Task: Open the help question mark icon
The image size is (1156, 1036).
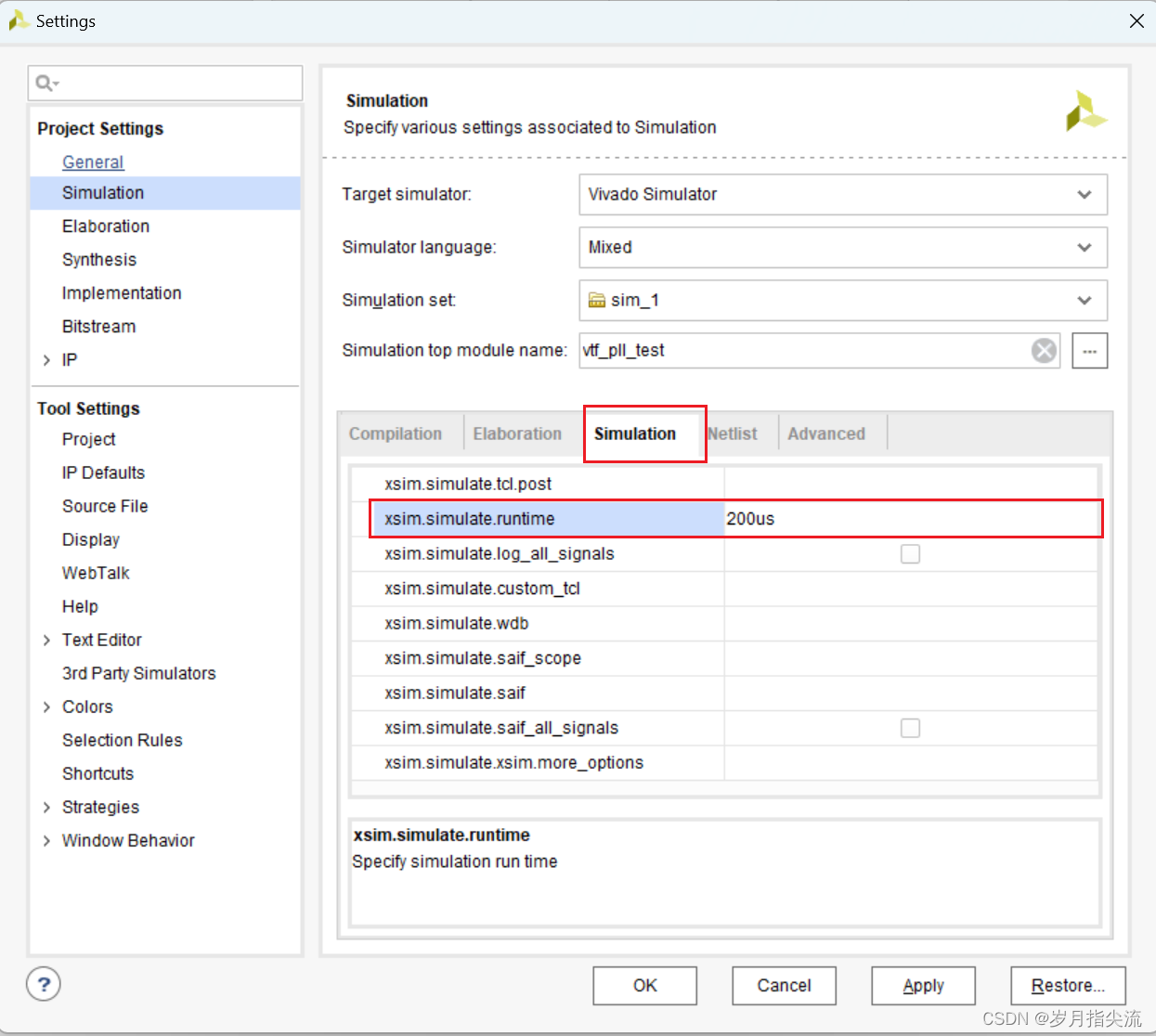Action: [x=44, y=984]
